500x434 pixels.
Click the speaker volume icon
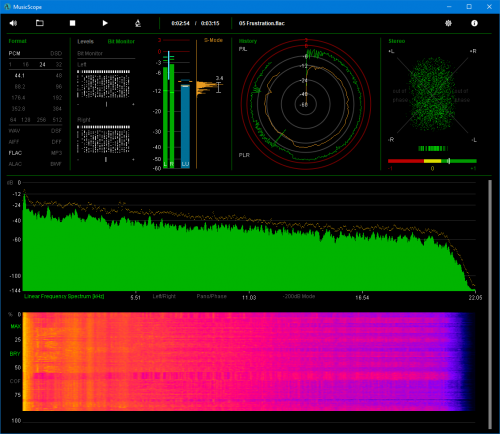click(13, 23)
